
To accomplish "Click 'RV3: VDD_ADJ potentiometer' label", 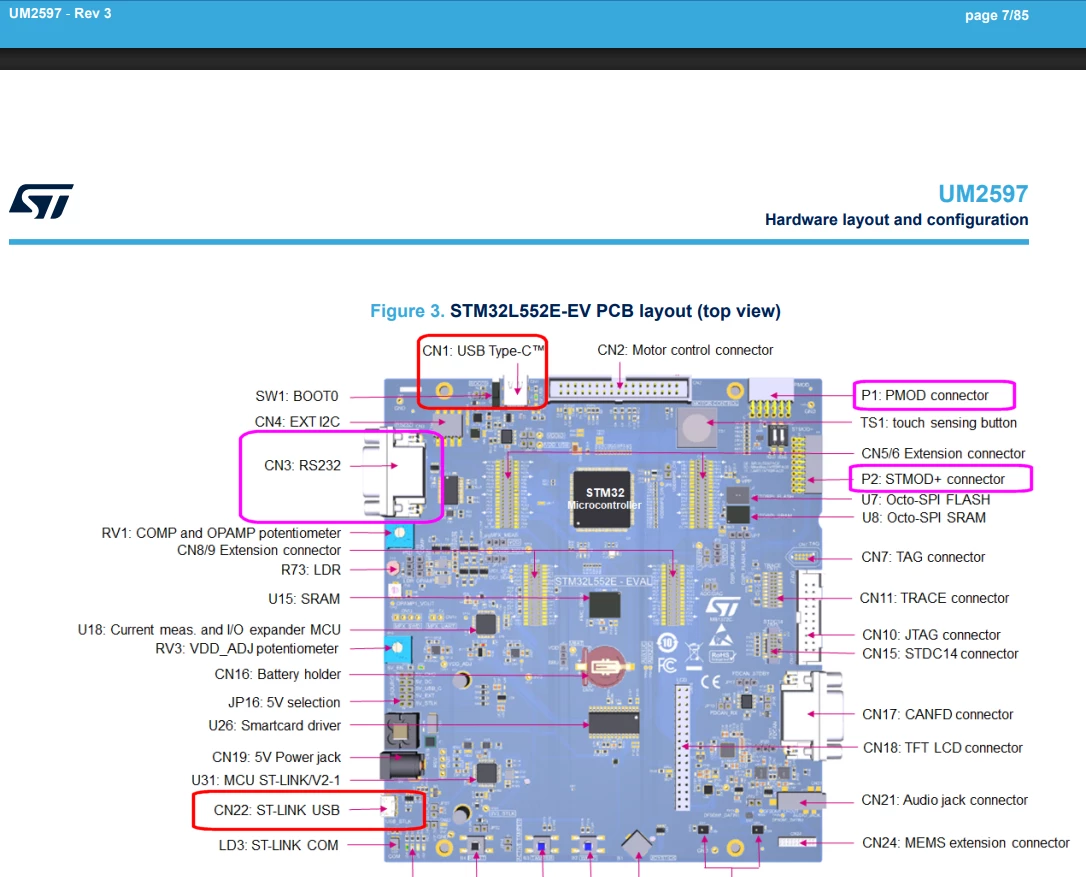I will click(247, 648).
